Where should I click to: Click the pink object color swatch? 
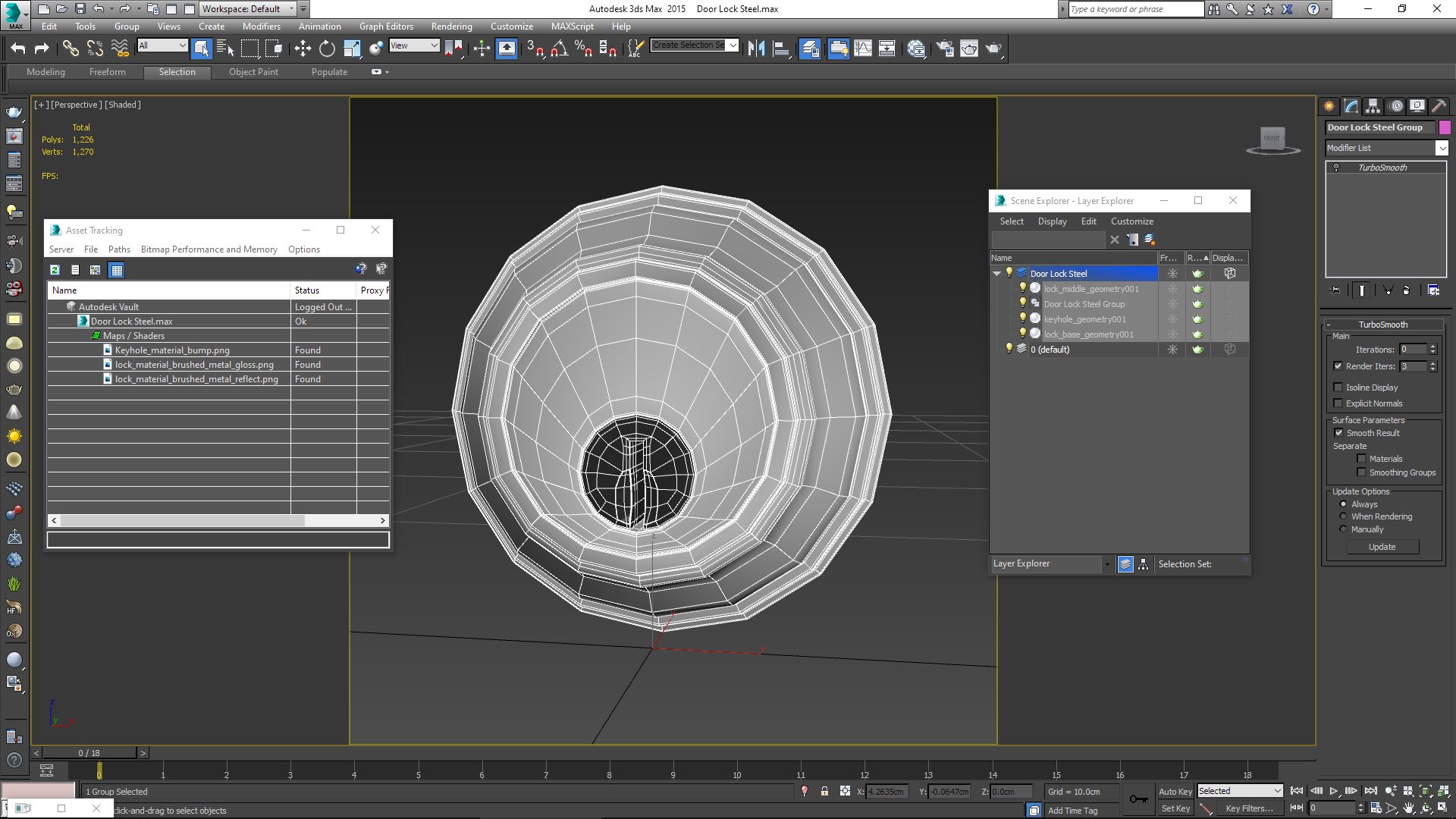1445,127
